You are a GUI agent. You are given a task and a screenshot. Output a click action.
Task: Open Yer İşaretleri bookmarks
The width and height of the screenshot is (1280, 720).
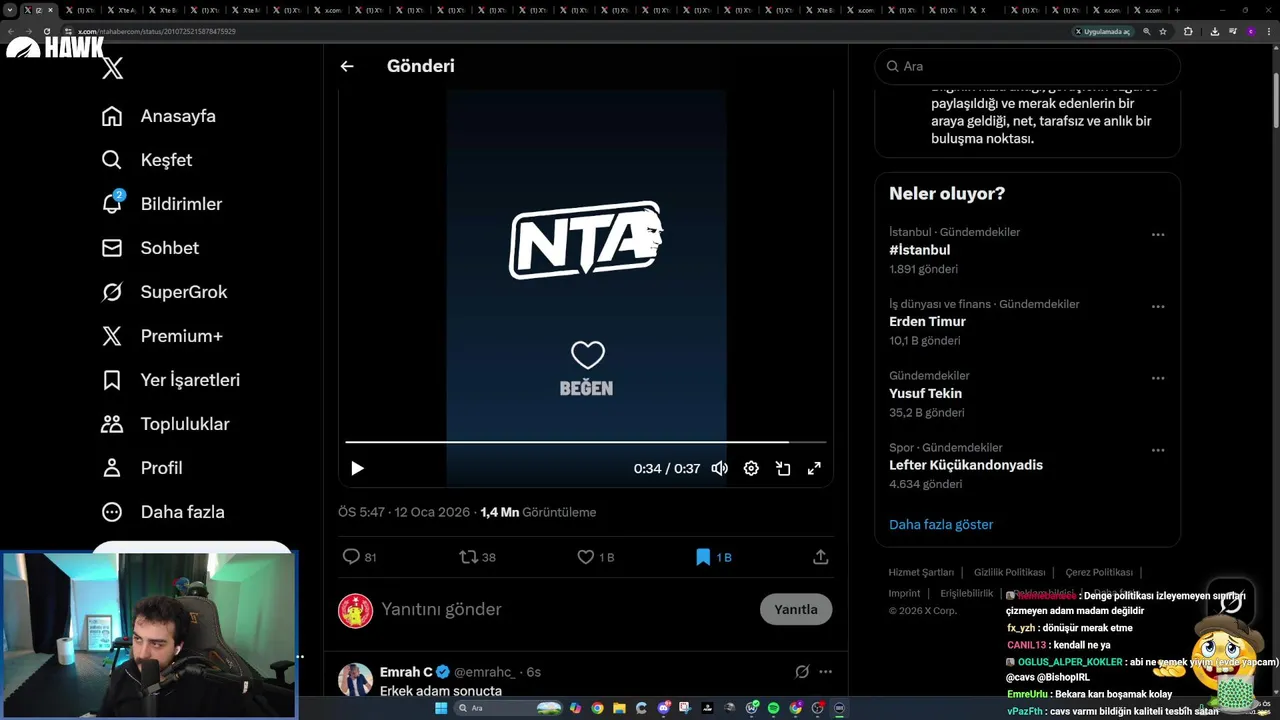[x=171, y=380]
